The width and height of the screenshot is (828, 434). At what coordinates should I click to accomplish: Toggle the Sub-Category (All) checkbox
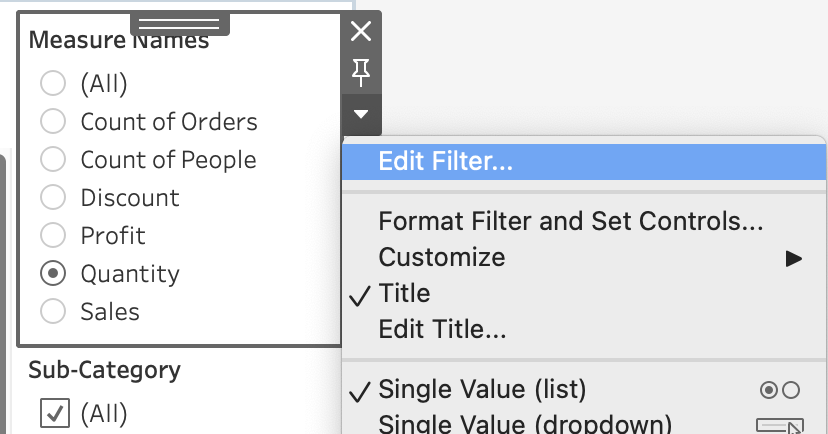point(53,413)
